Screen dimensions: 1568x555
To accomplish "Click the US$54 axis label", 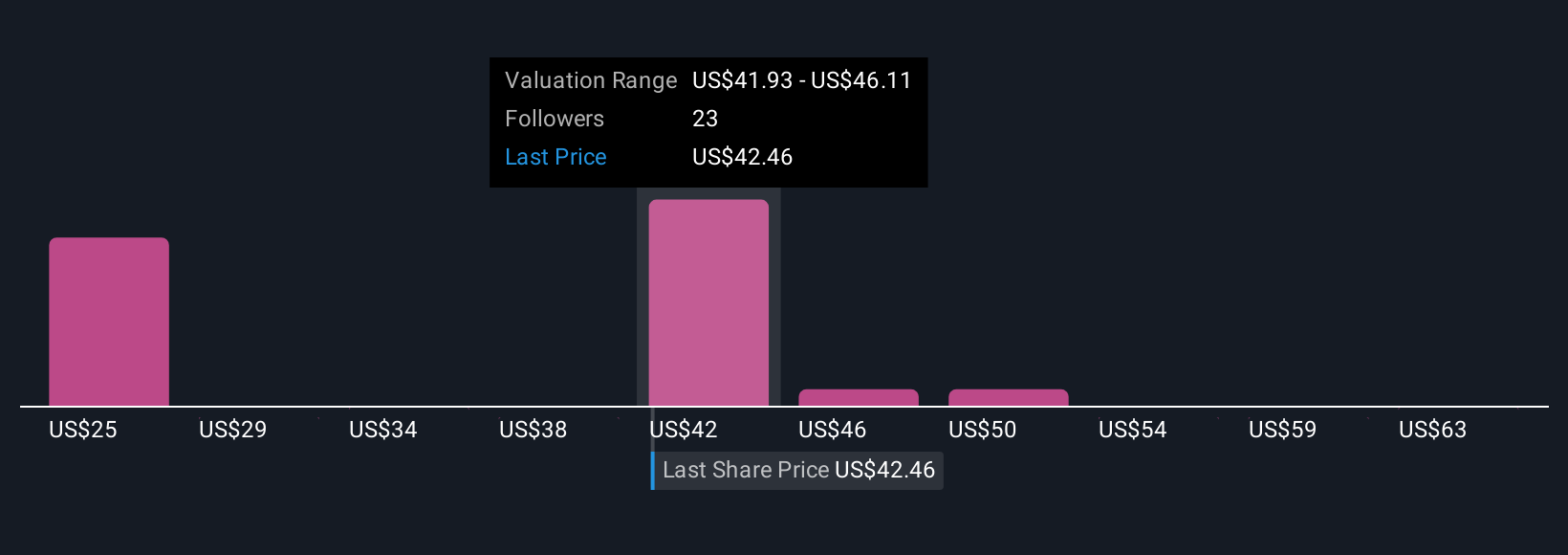I will pos(1133,430).
